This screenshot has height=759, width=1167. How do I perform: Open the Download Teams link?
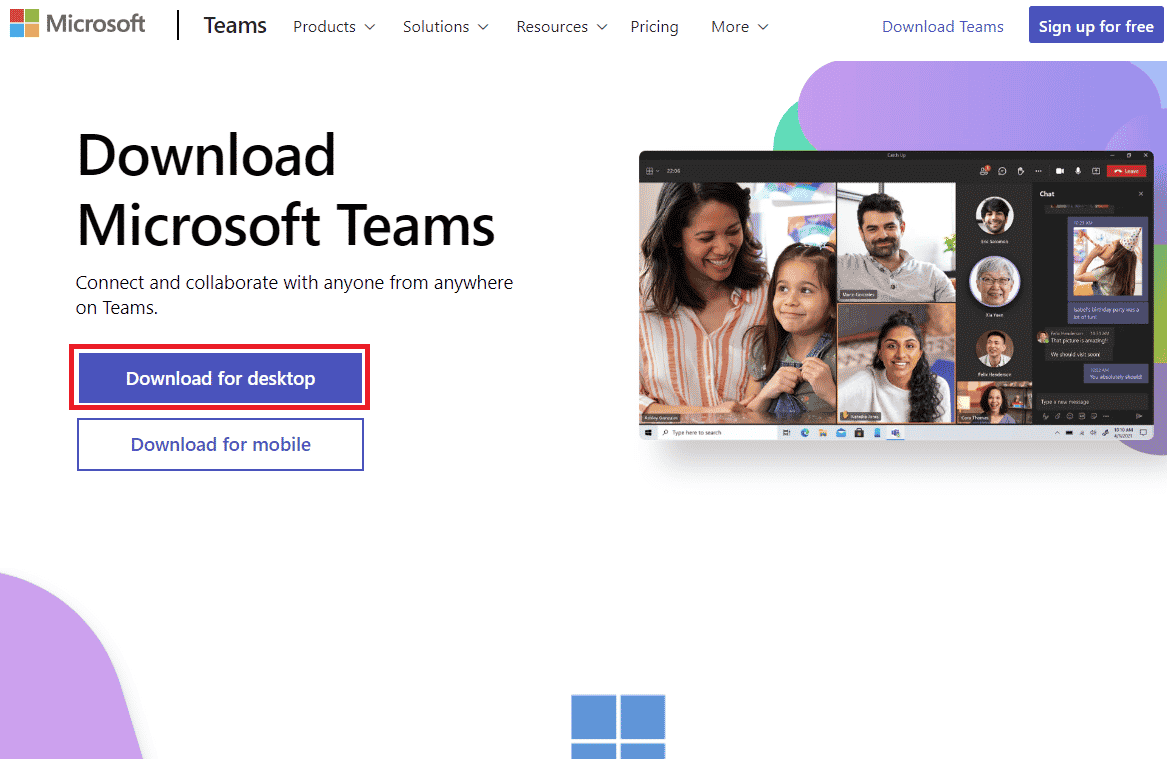coord(941,26)
